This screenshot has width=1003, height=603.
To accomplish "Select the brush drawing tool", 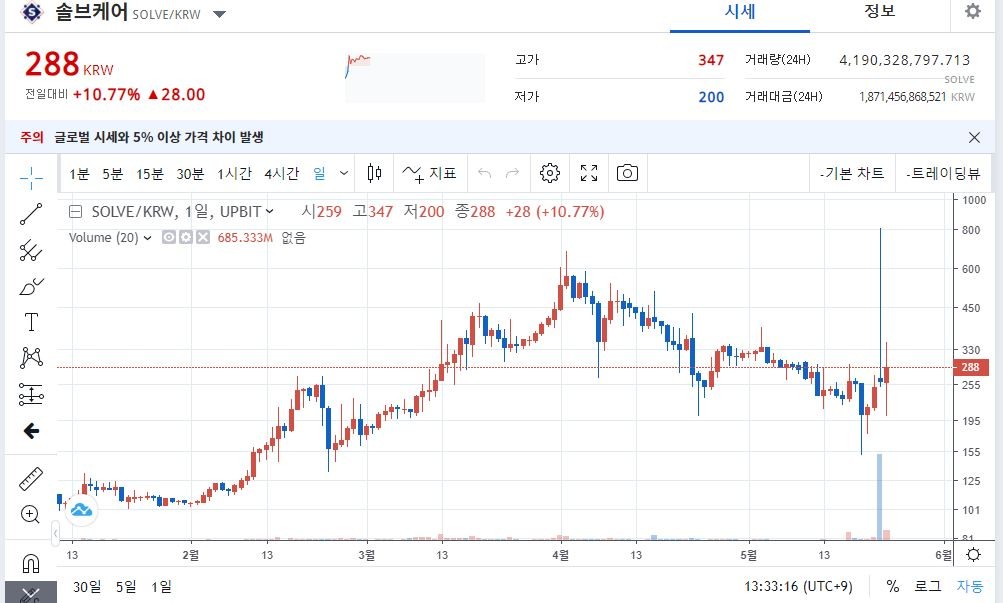I will (31, 286).
